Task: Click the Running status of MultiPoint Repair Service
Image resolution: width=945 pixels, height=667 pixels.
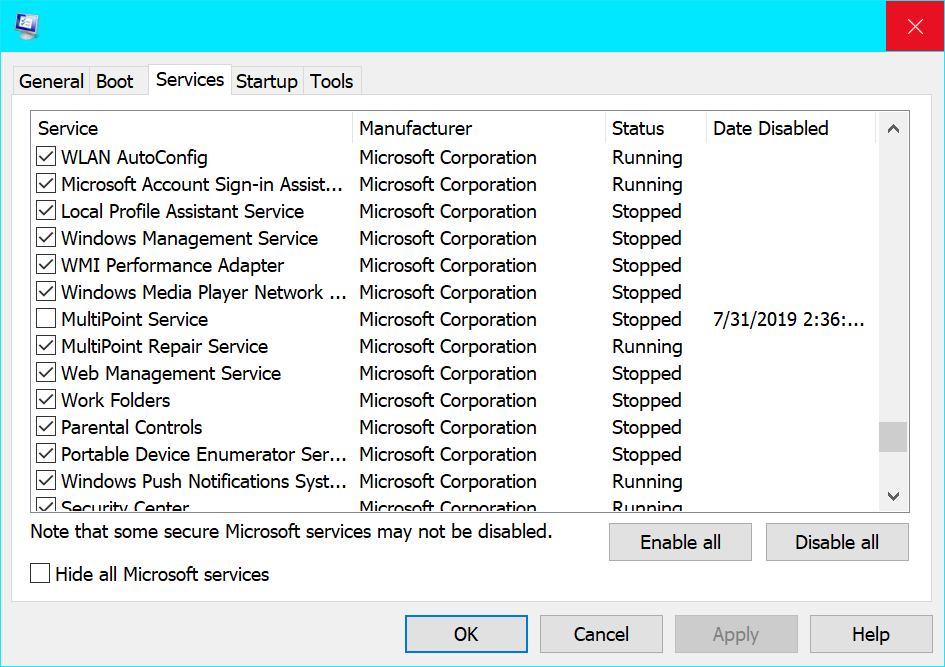Action: (x=647, y=346)
